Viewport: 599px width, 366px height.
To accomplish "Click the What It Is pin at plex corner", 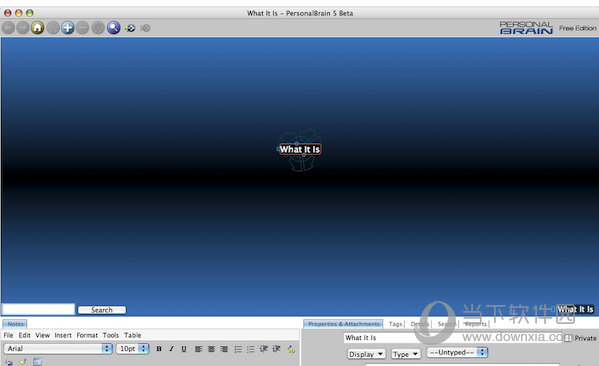I will (575, 309).
